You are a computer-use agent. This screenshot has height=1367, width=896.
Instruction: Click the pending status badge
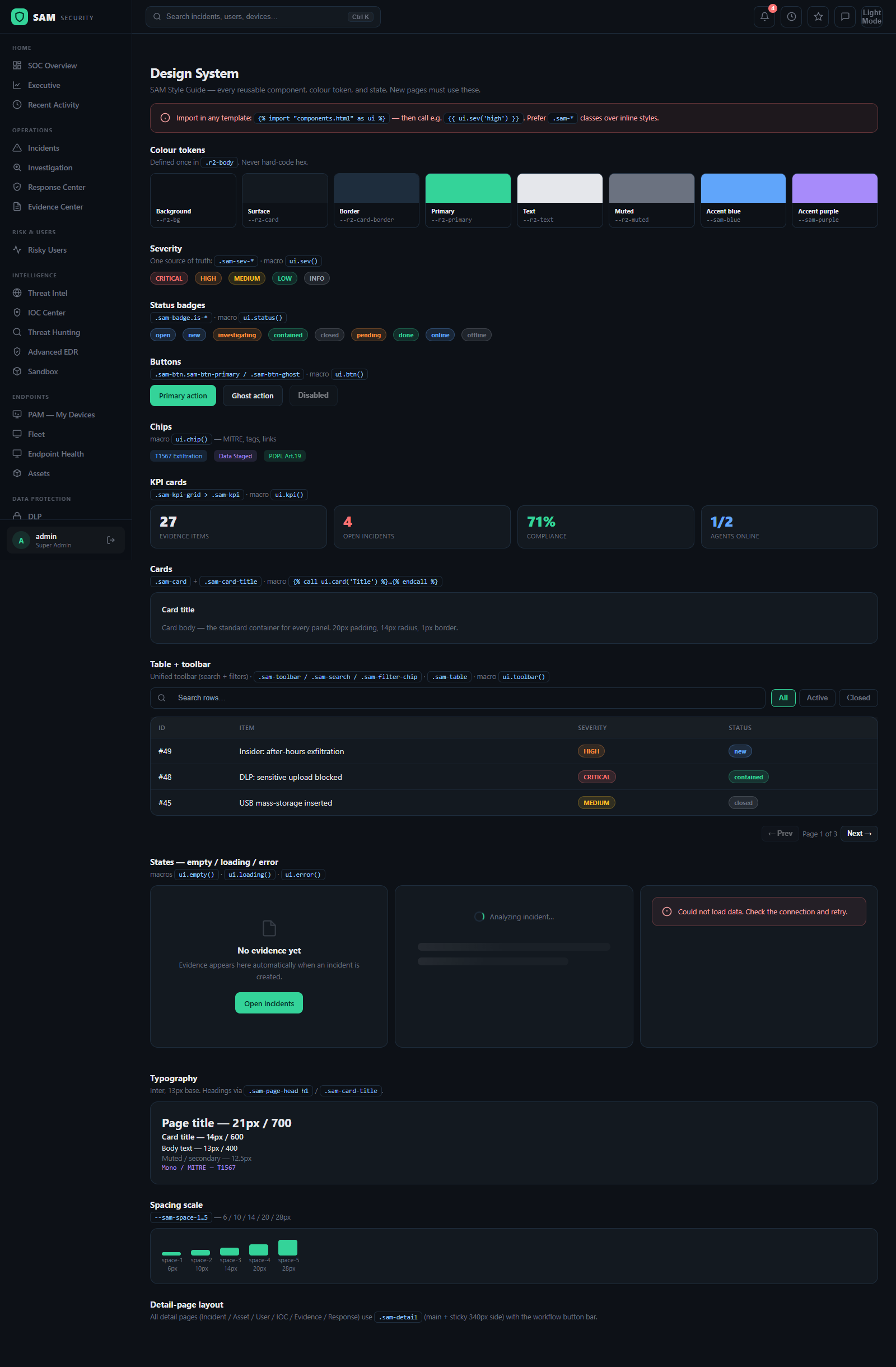tap(368, 335)
